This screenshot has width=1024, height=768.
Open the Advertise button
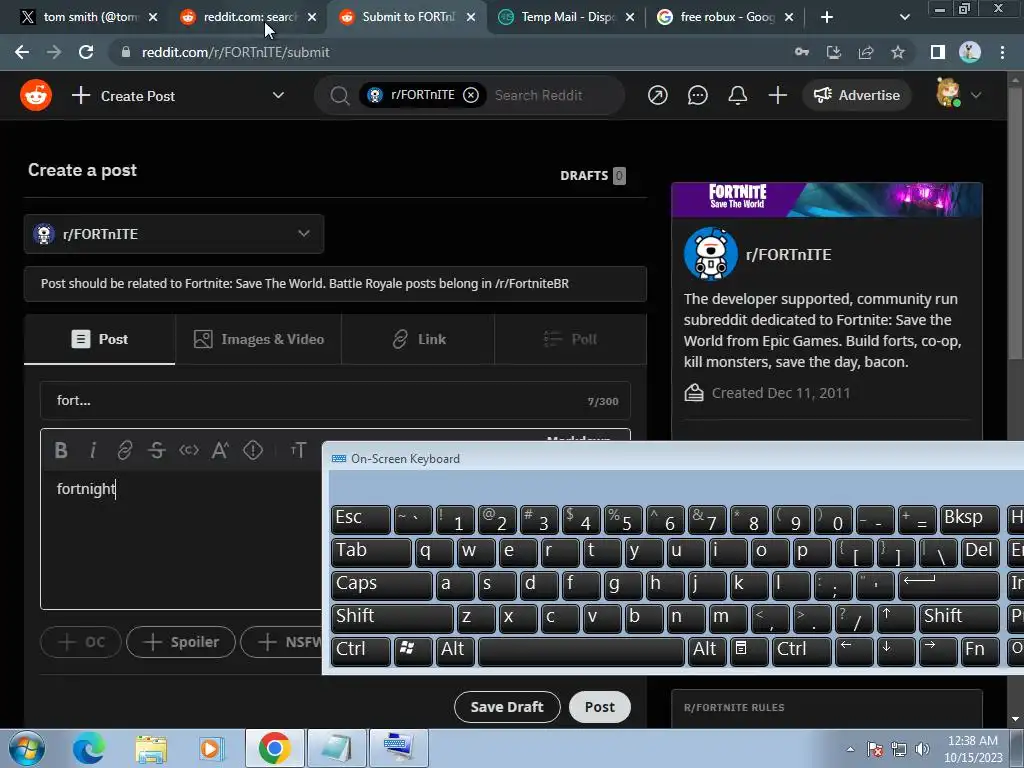click(857, 95)
